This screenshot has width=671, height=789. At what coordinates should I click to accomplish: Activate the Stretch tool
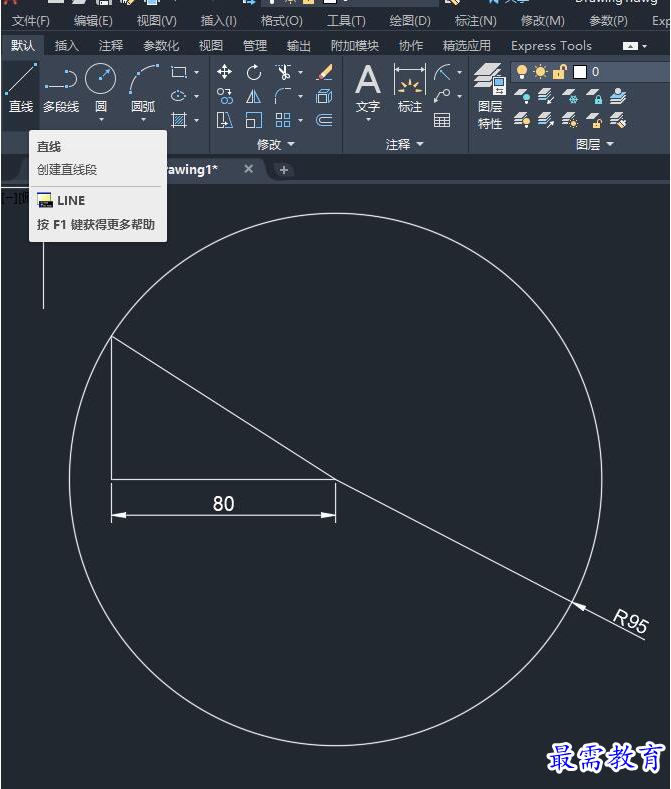coord(224,120)
